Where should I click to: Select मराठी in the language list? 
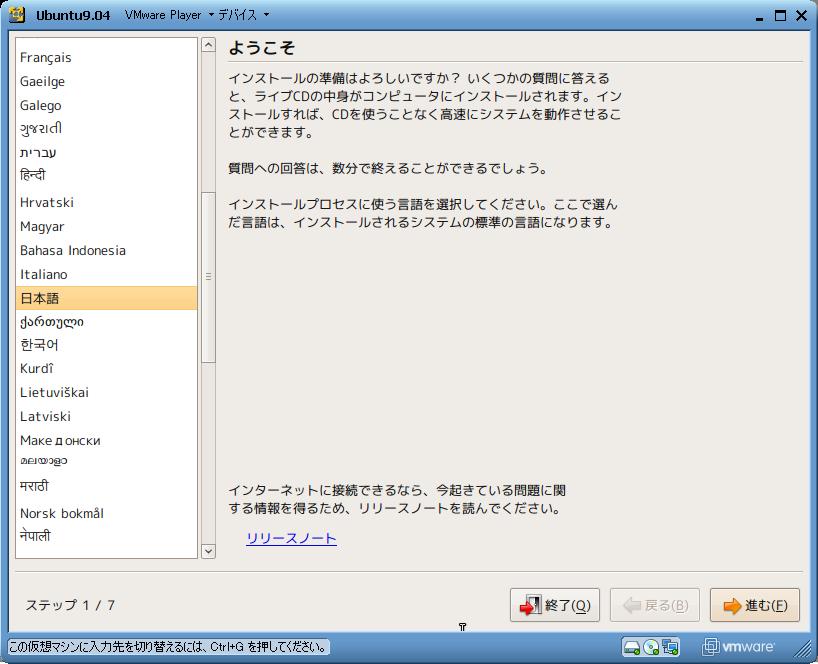click(x=106, y=486)
